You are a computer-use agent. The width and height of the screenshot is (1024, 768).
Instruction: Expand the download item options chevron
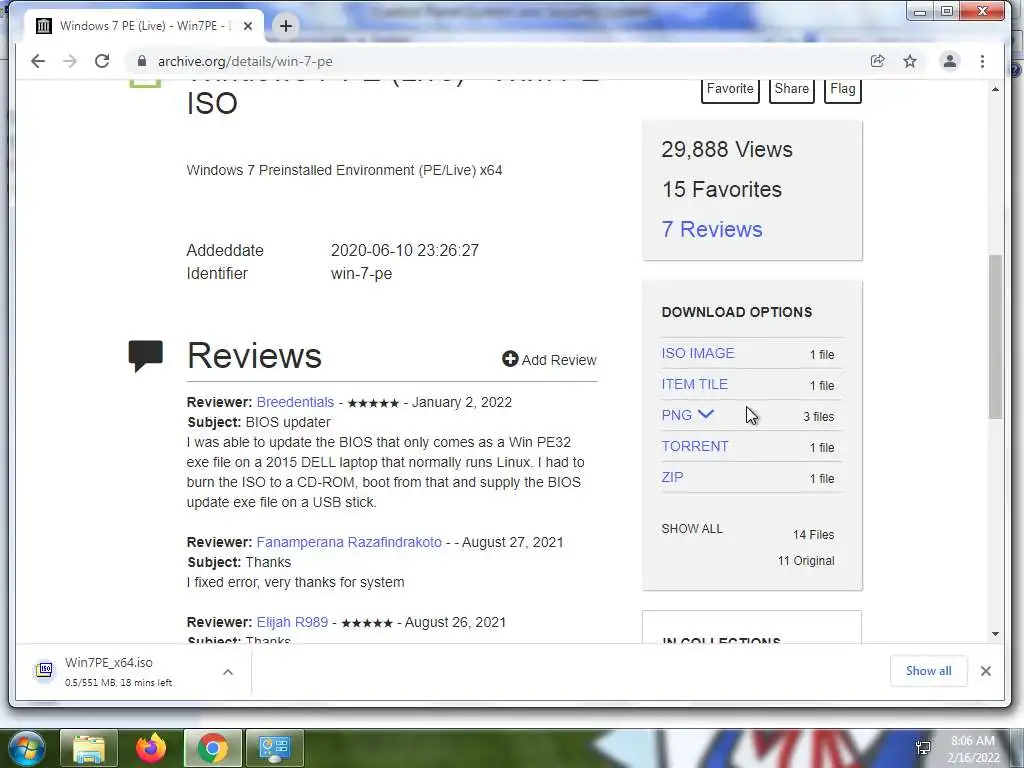(x=228, y=672)
